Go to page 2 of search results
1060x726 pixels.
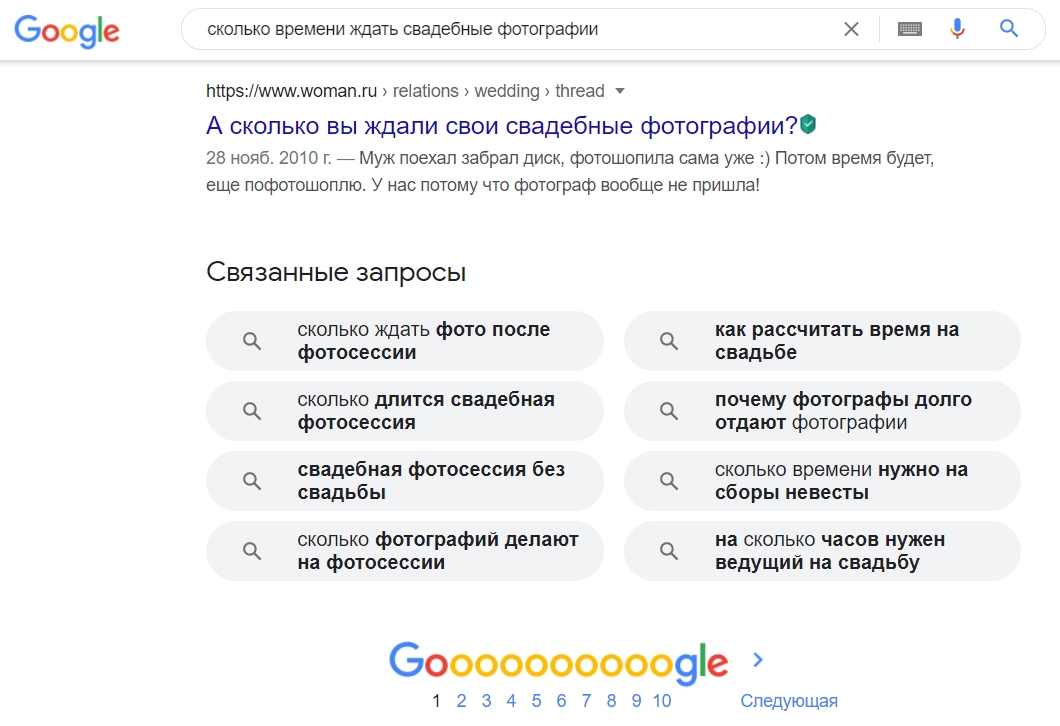tap(461, 701)
